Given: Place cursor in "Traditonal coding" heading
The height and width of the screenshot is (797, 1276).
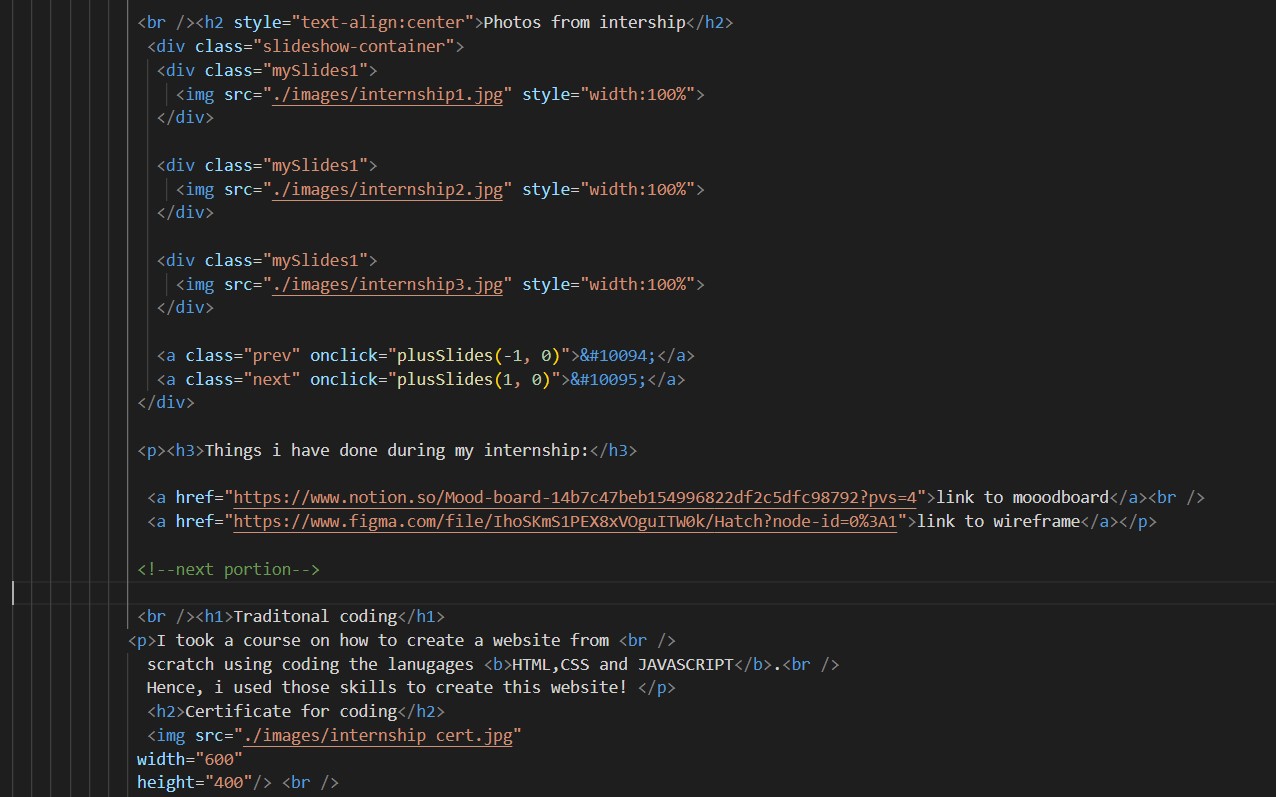Looking at the screenshot, I should (x=315, y=616).
